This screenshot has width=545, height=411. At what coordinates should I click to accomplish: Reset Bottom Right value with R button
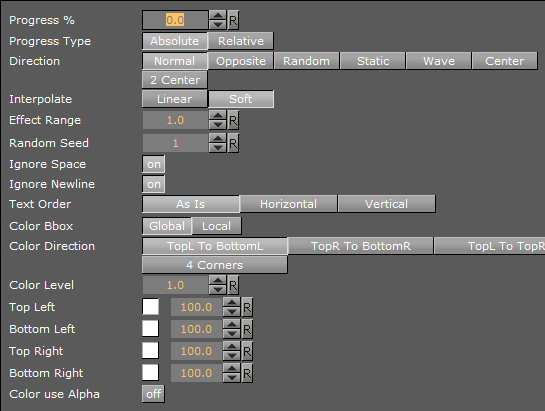(247, 373)
